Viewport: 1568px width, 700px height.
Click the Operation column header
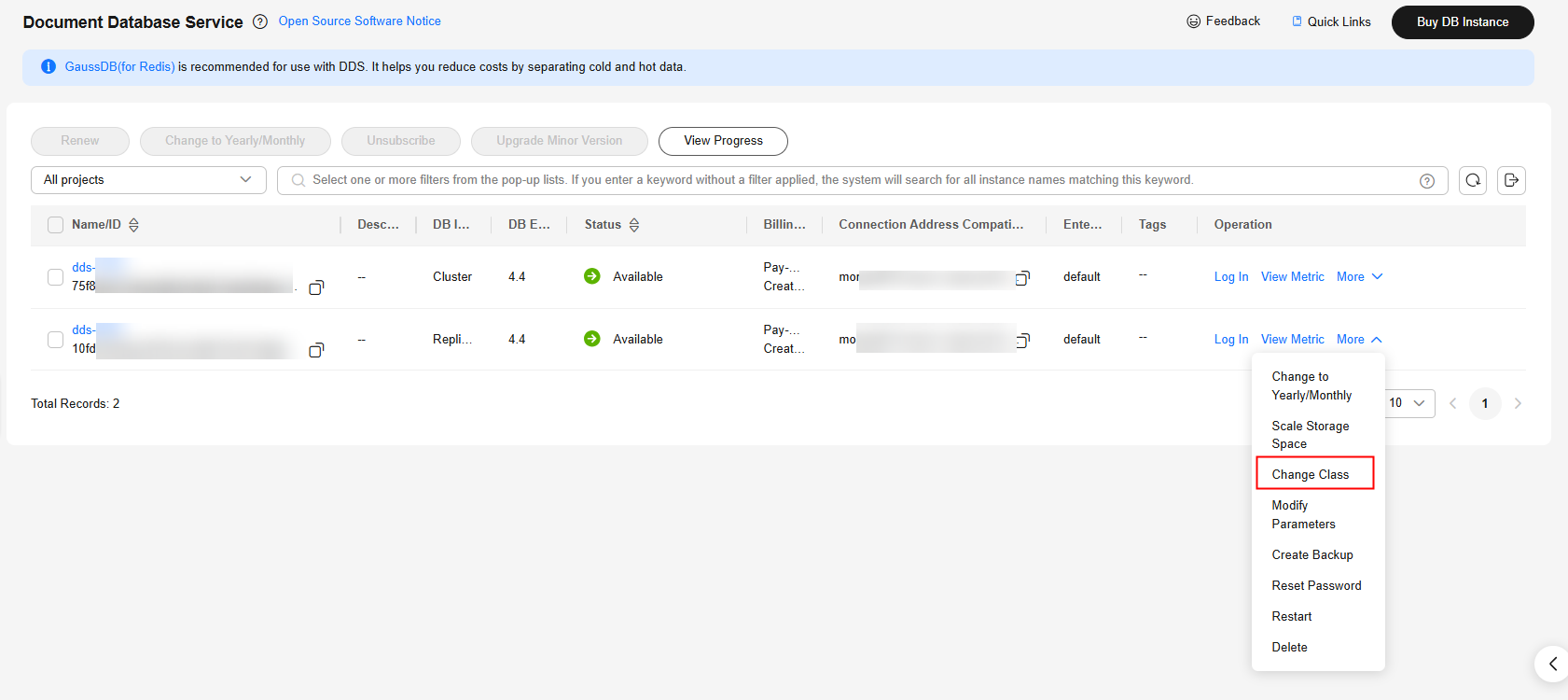tap(1242, 225)
